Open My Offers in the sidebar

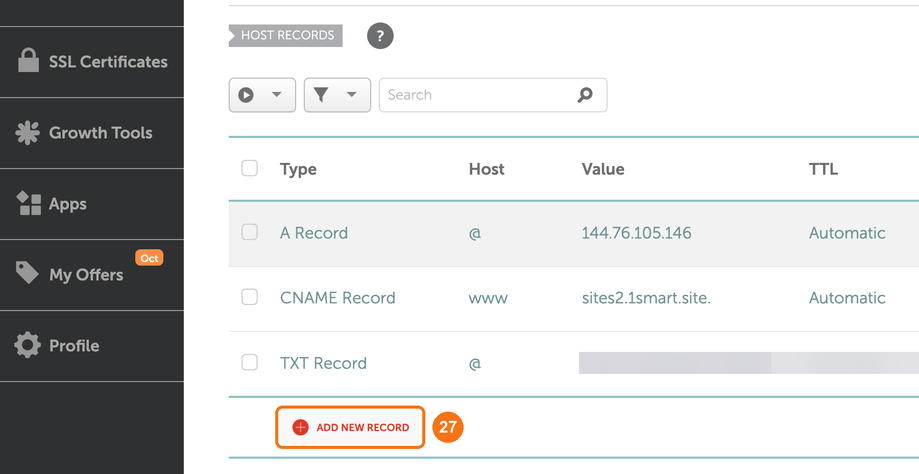coord(91,275)
